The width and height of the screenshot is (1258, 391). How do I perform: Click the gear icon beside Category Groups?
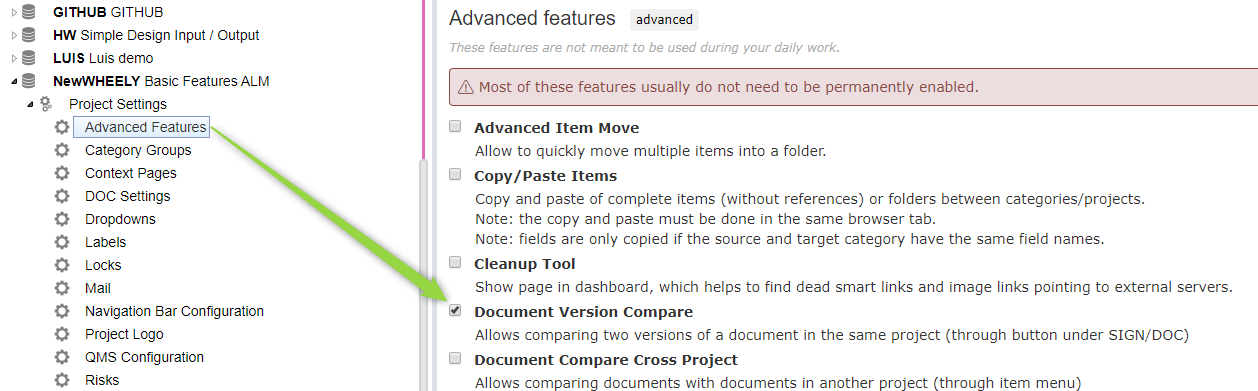[x=62, y=150]
